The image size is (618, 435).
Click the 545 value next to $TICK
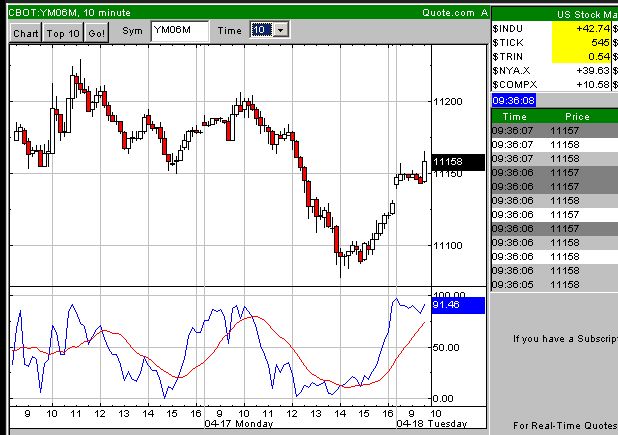coord(600,43)
